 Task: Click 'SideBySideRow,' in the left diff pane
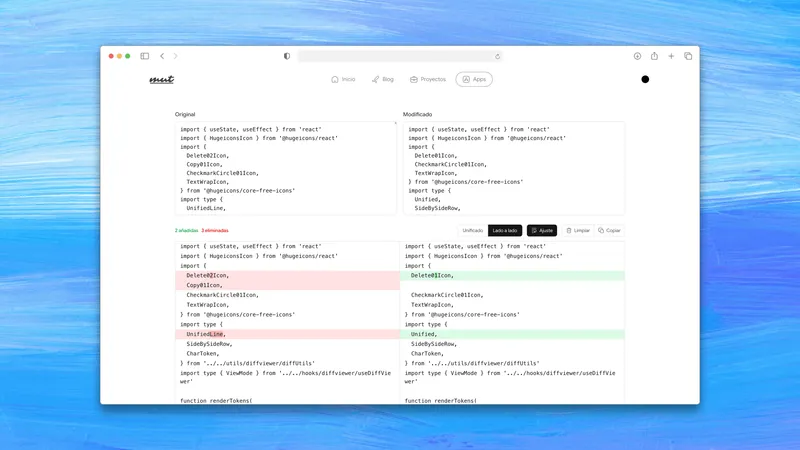point(209,344)
